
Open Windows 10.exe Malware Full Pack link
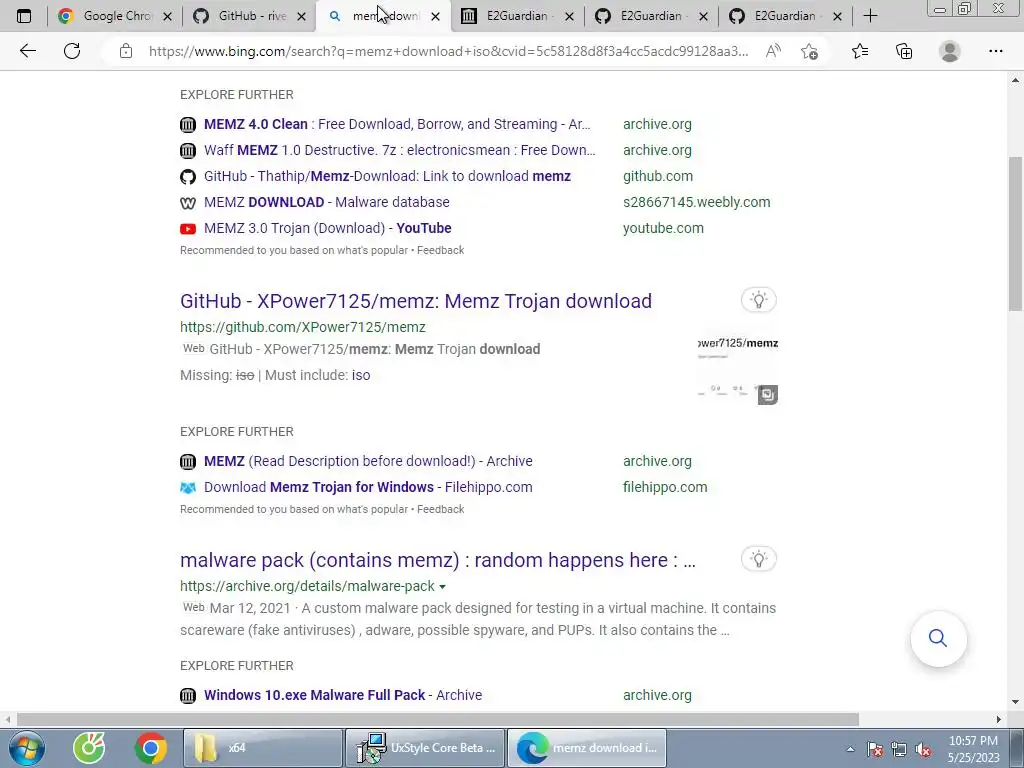pos(343,695)
